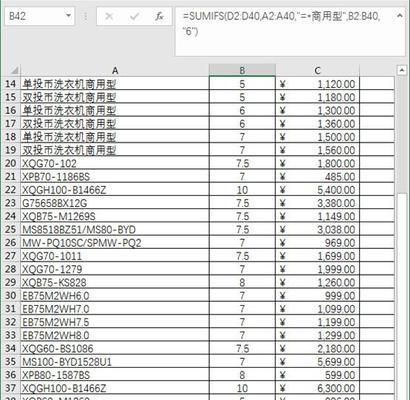Select column B header
This screenshot has width=410, height=400.
point(242,70)
